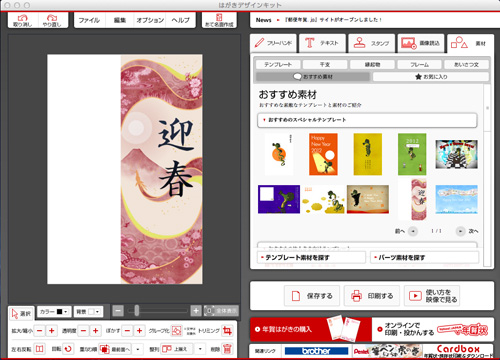Image resolution: width=500 pixels, height=360 pixels.
Task: Click the zoom out minus button beside slider
Action: pyautogui.click(x=118, y=311)
